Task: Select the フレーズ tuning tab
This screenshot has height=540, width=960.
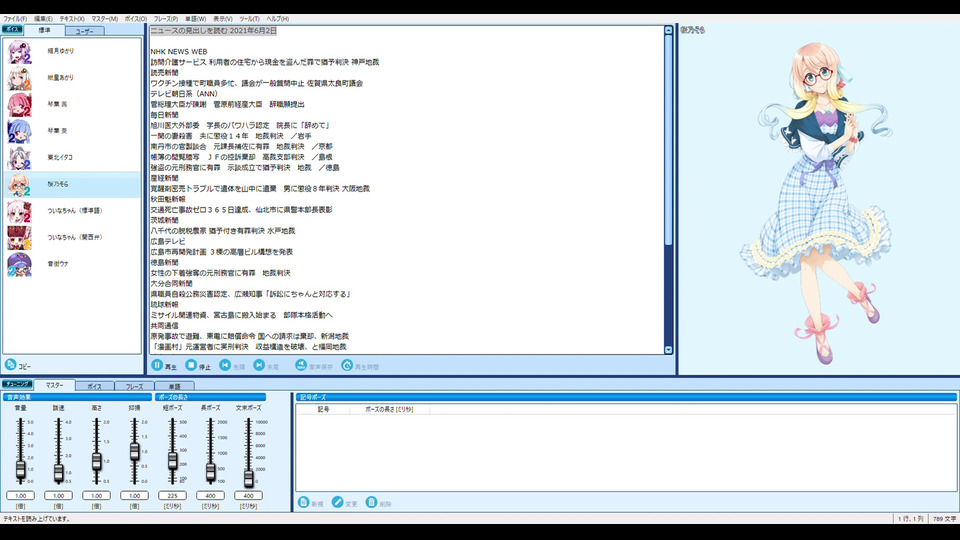Action: tap(134, 386)
